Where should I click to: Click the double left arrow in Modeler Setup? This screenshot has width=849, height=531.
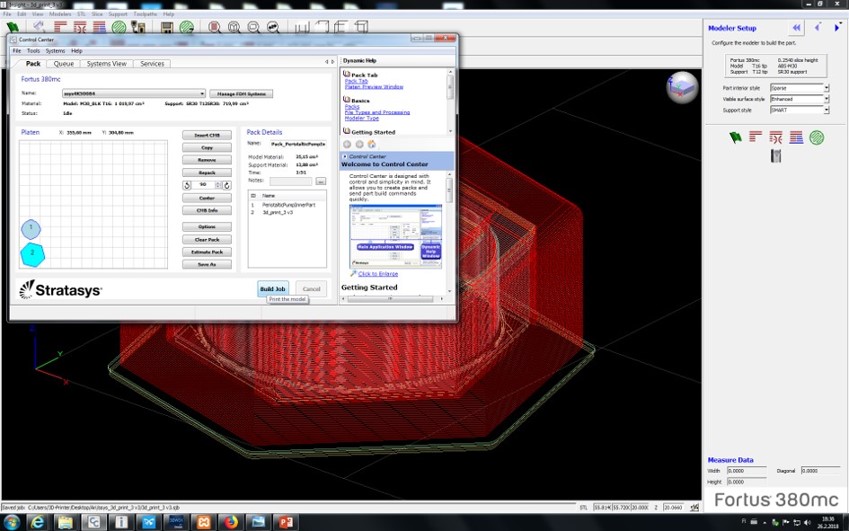pos(796,28)
